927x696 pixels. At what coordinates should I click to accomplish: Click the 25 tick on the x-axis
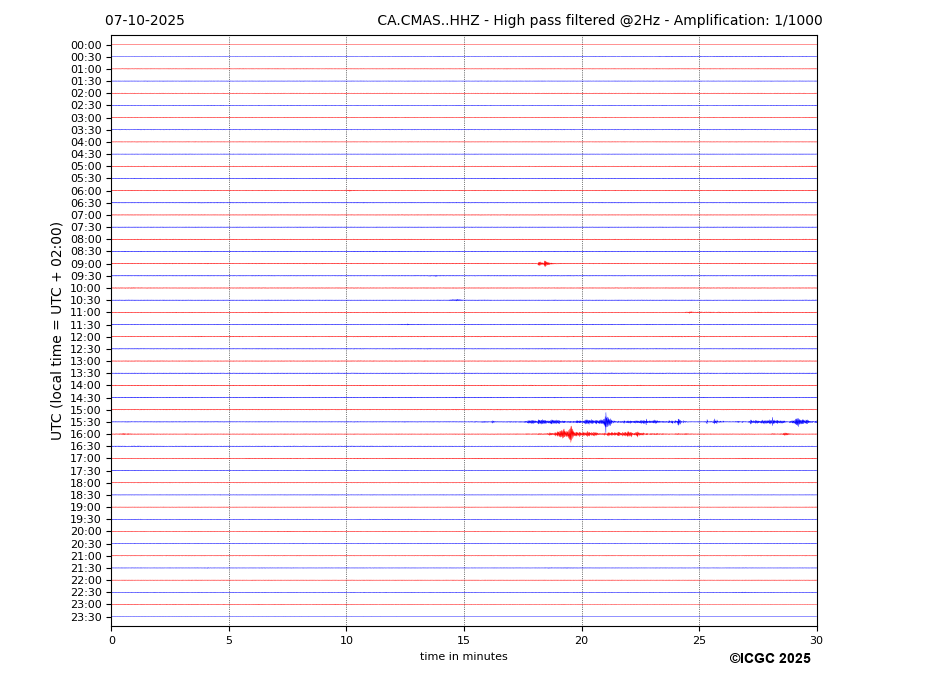tap(699, 641)
